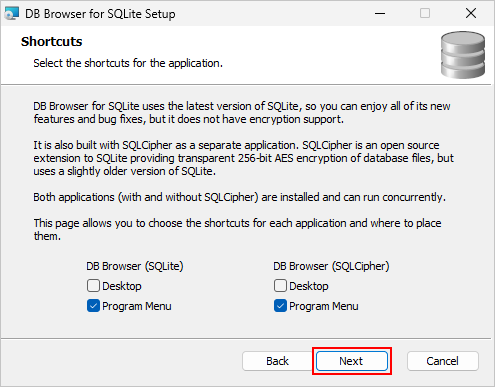Cancel the setup wizard
The width and height of the screenshot is (495, 387).
coord(443,361)
